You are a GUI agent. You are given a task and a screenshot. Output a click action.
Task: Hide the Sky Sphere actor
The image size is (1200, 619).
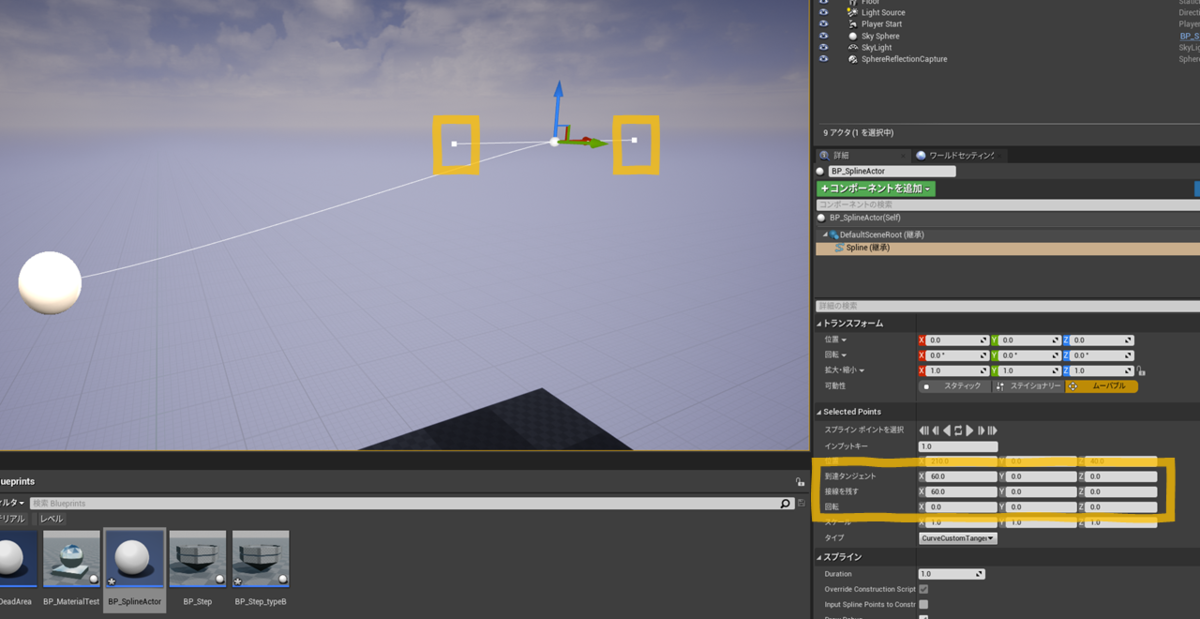pos(824,36)
